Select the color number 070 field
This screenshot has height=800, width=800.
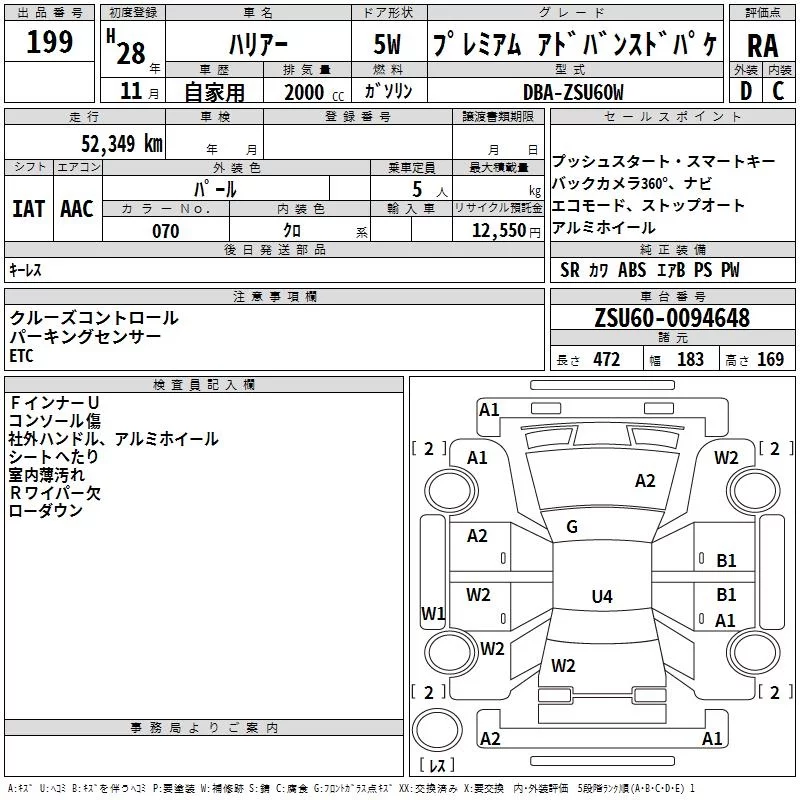click(x=166, y=231)
